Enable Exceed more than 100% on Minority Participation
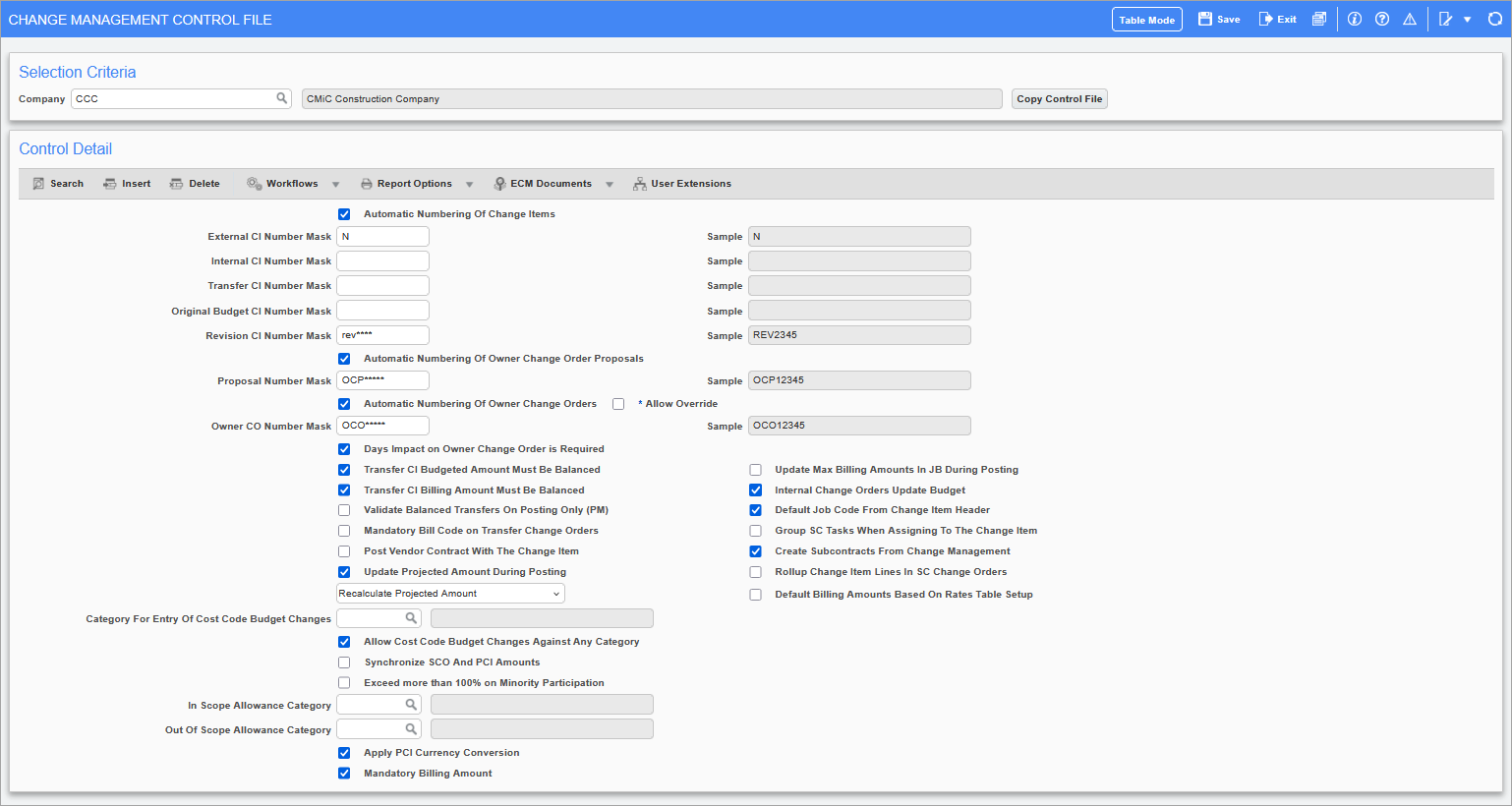 click(344, 683)
